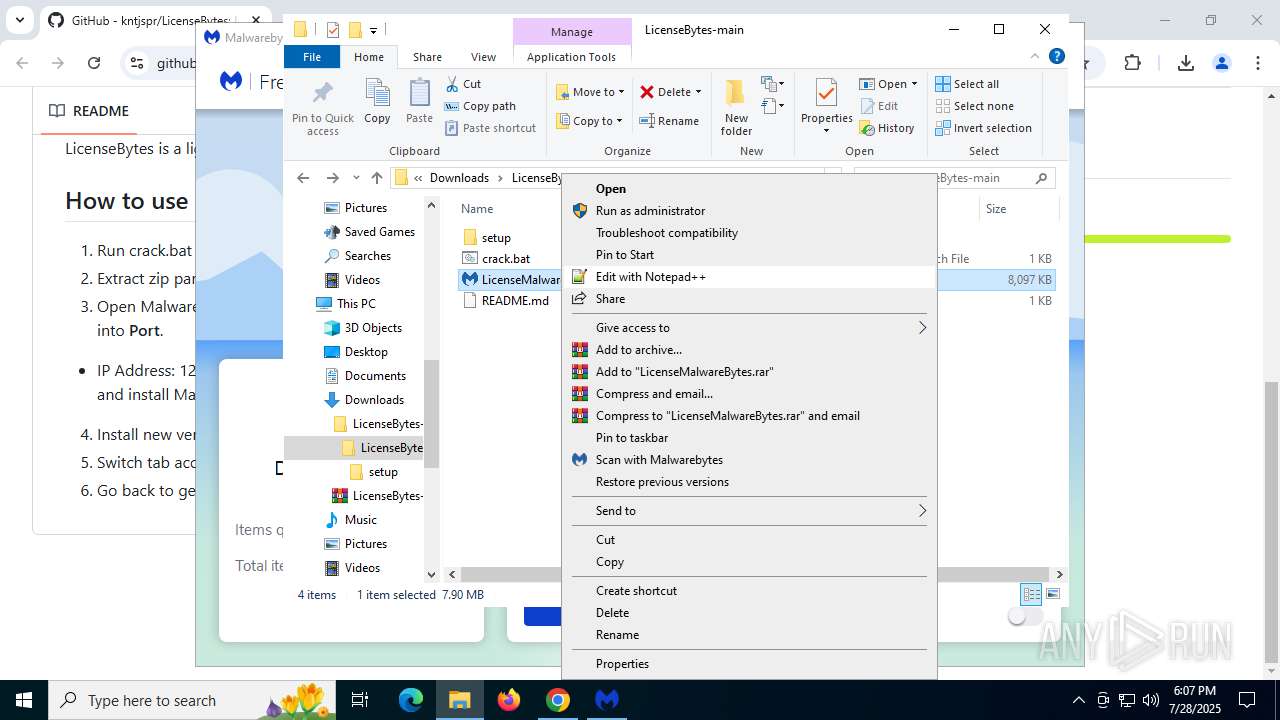
Task: Choose Run as administrator
Action: pyautogui.click(x=750, y=210)
